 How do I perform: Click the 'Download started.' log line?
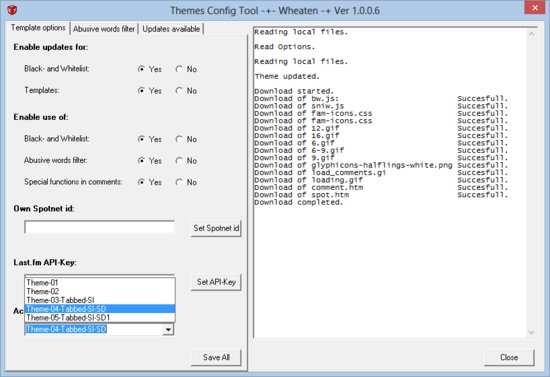[294, 91]
